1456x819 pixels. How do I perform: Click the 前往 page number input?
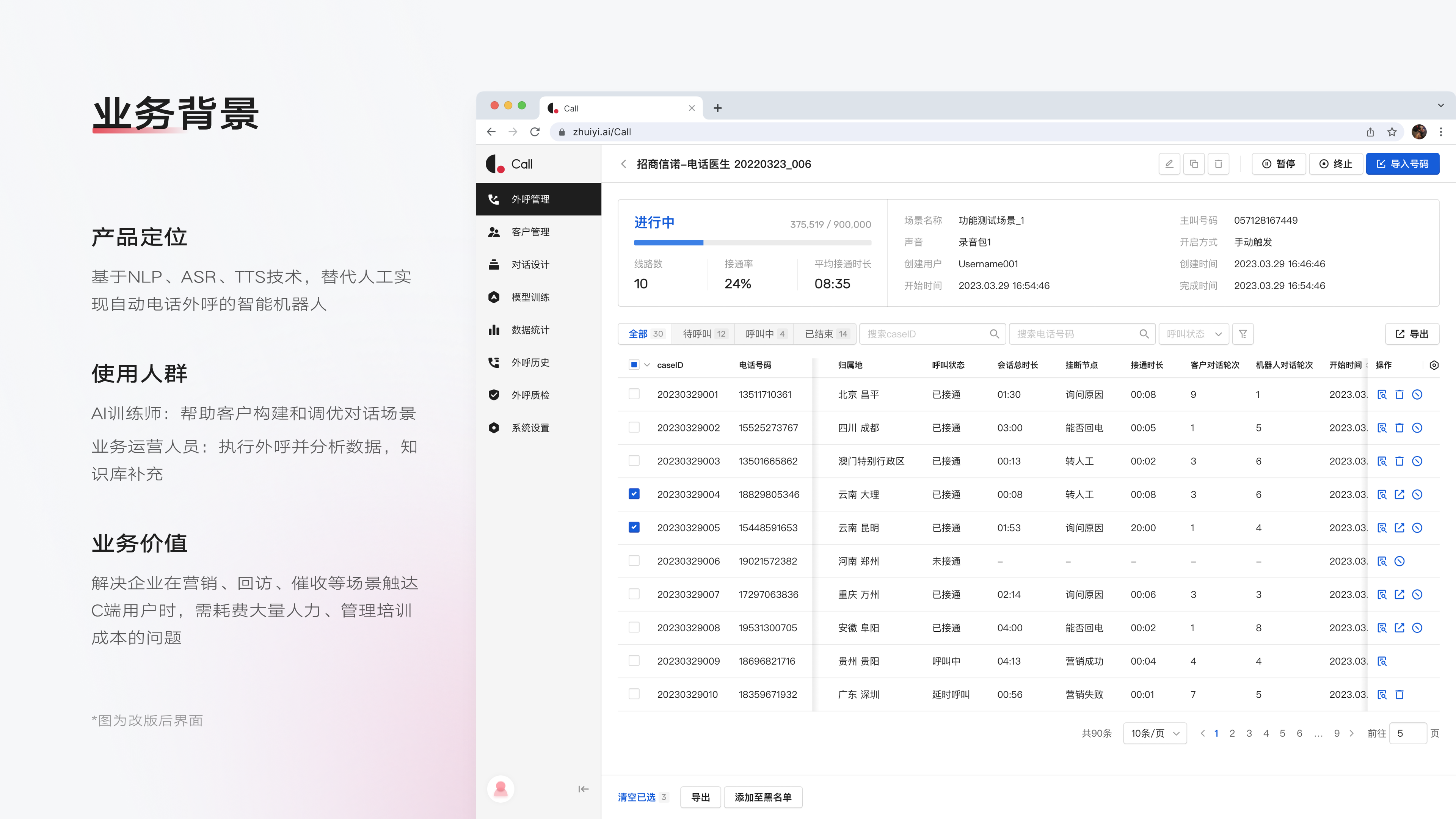1407,734
